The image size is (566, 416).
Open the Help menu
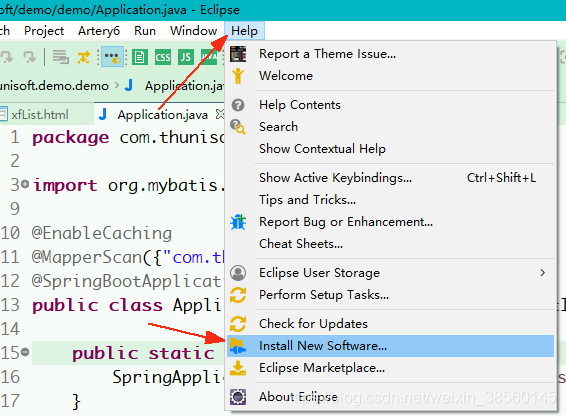[x=244, y=31]
